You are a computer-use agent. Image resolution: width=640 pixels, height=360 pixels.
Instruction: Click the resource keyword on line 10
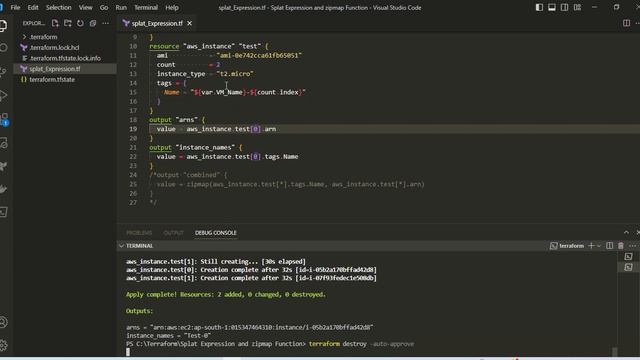point(164,46)
